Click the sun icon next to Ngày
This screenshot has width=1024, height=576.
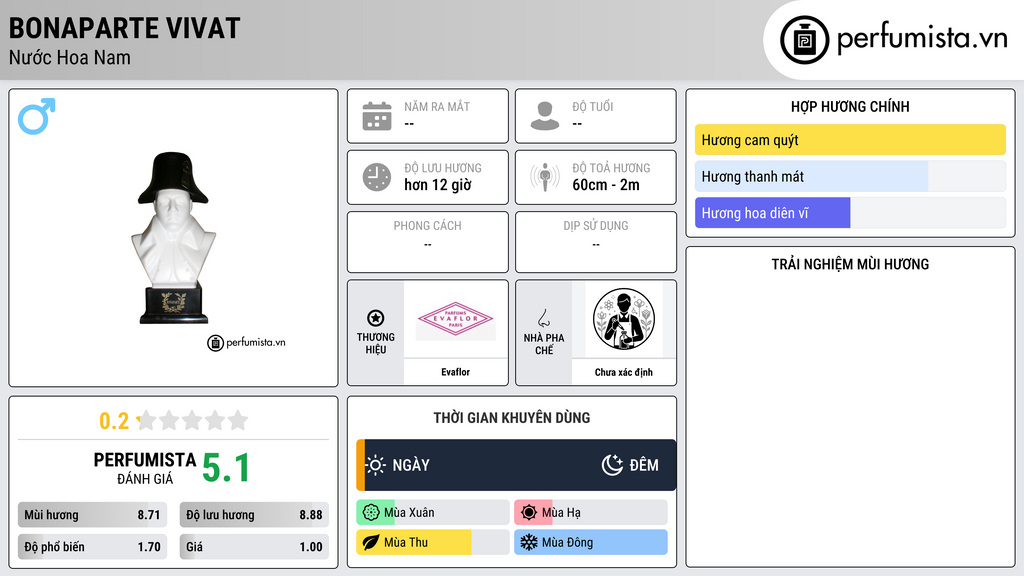(376, 465)
